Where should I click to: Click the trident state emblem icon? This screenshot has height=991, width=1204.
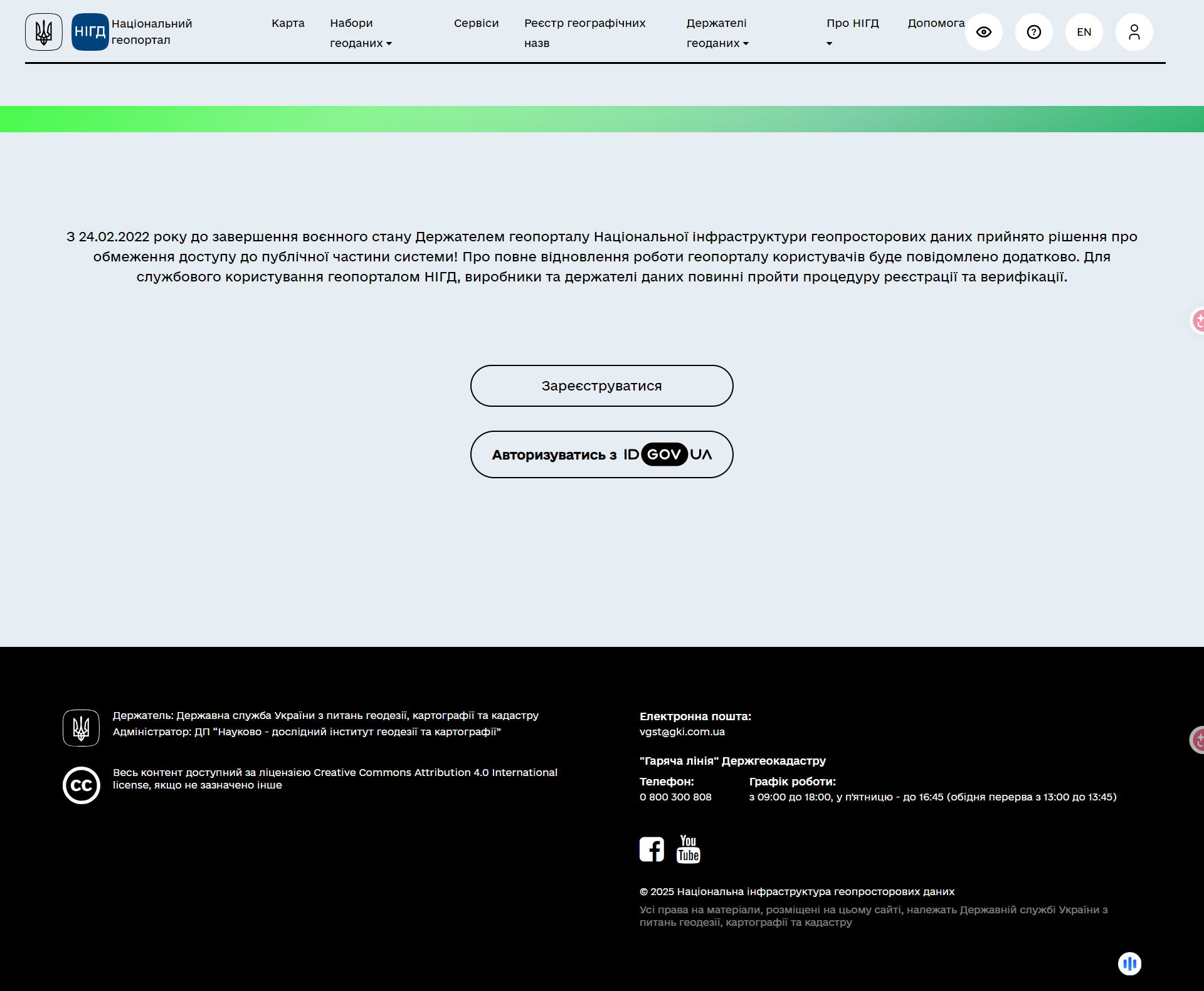43,31
